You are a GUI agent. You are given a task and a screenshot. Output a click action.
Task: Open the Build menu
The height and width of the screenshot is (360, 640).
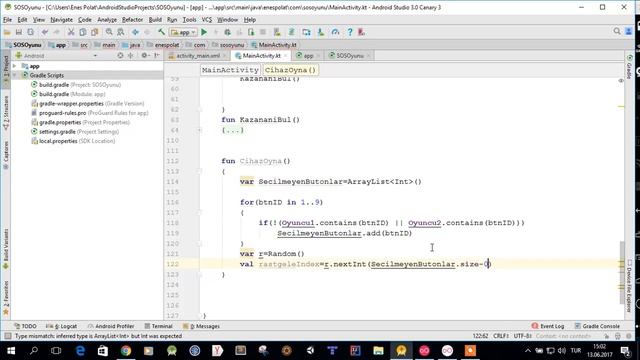(x=155, y=20)
